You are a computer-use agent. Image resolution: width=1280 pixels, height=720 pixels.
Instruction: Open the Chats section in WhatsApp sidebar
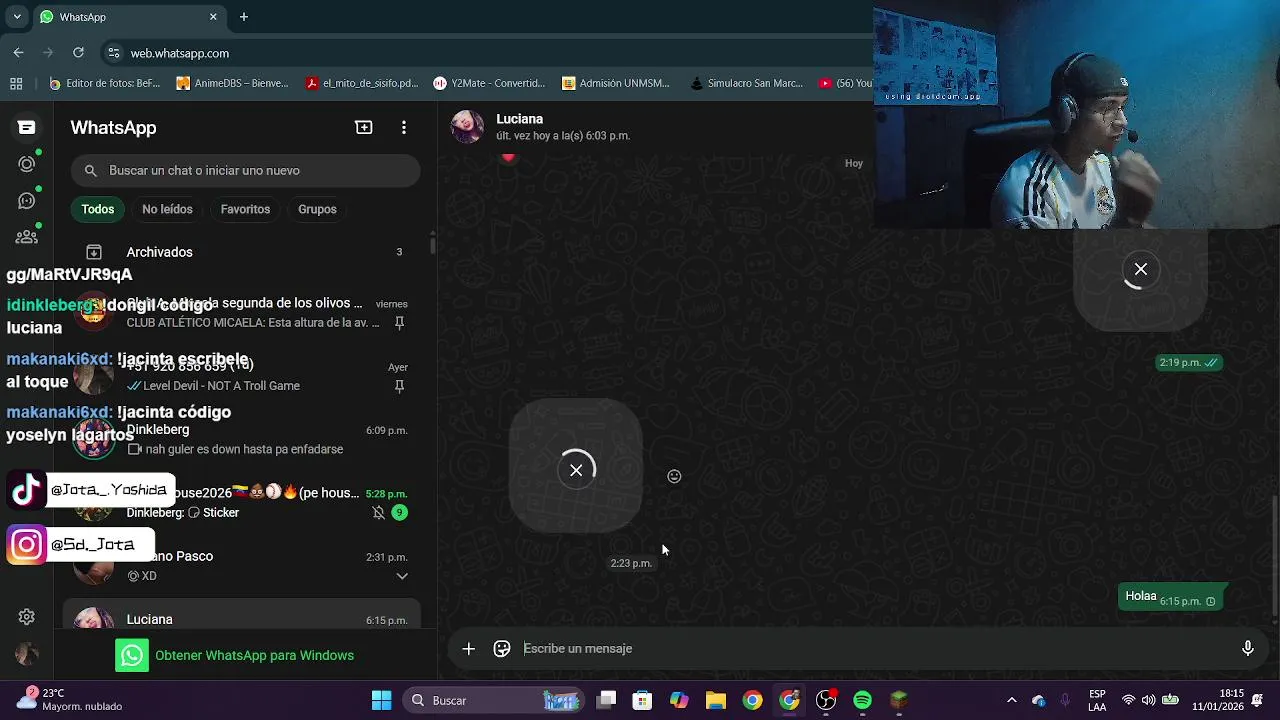[27, 127]
